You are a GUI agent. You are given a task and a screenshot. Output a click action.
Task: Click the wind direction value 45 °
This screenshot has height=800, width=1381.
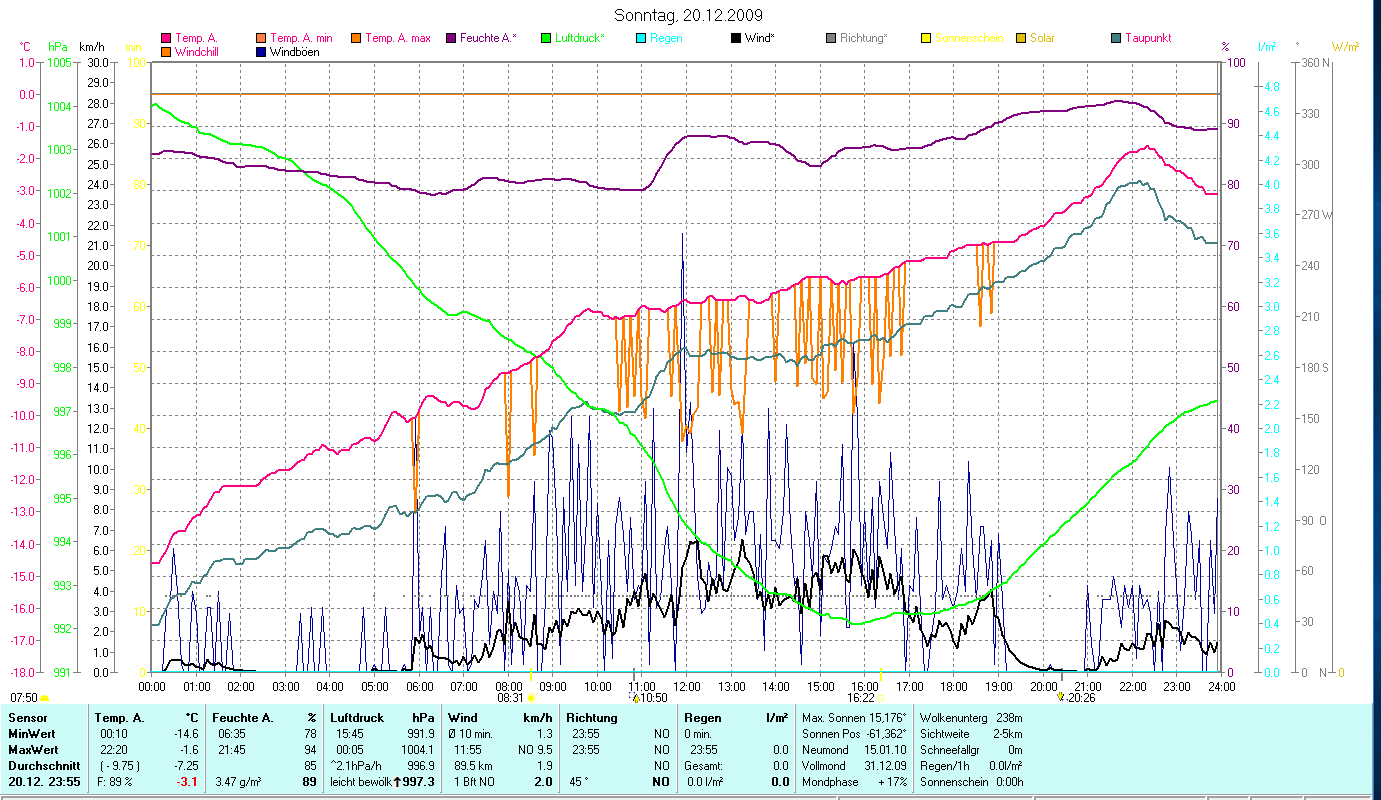580,781
